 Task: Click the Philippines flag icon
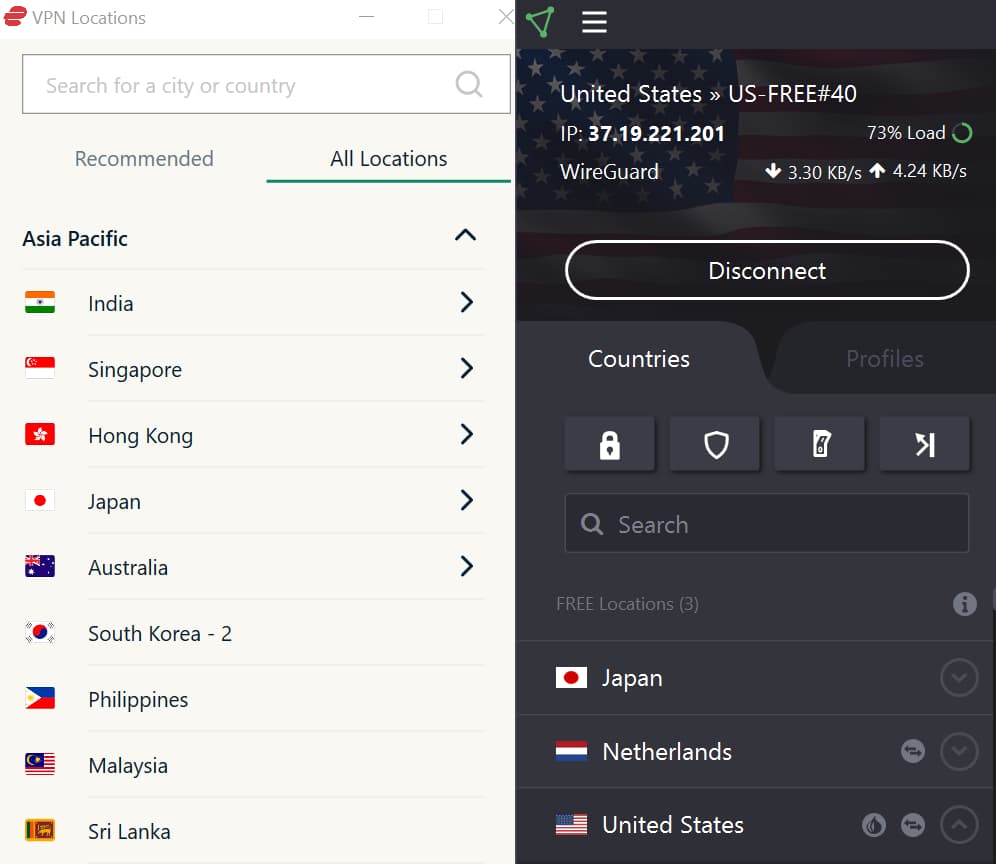[40, 699]
